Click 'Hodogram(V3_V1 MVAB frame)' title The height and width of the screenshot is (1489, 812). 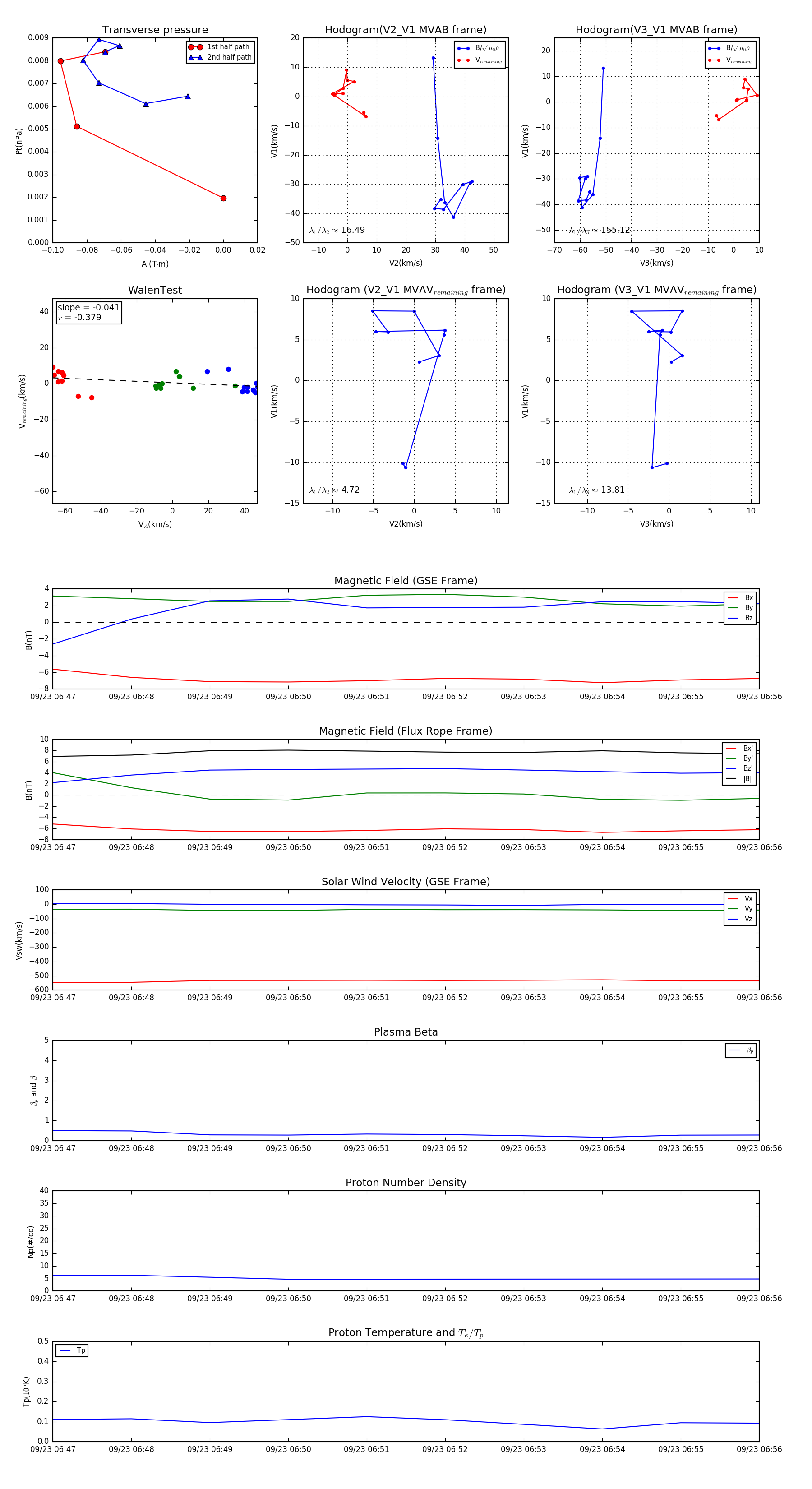coord(656,30)
